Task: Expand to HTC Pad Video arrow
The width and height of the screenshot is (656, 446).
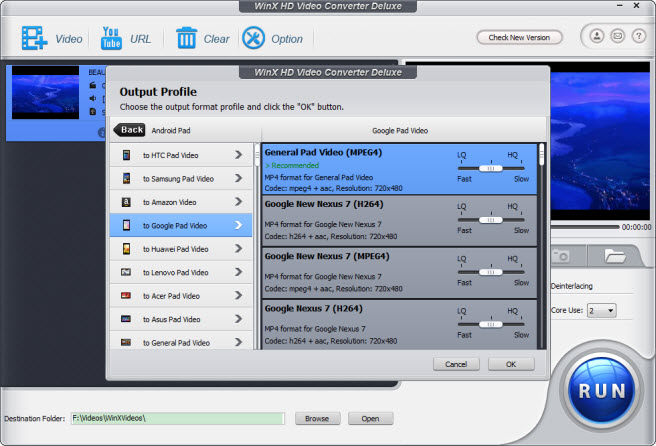Action: click(238, 155)
